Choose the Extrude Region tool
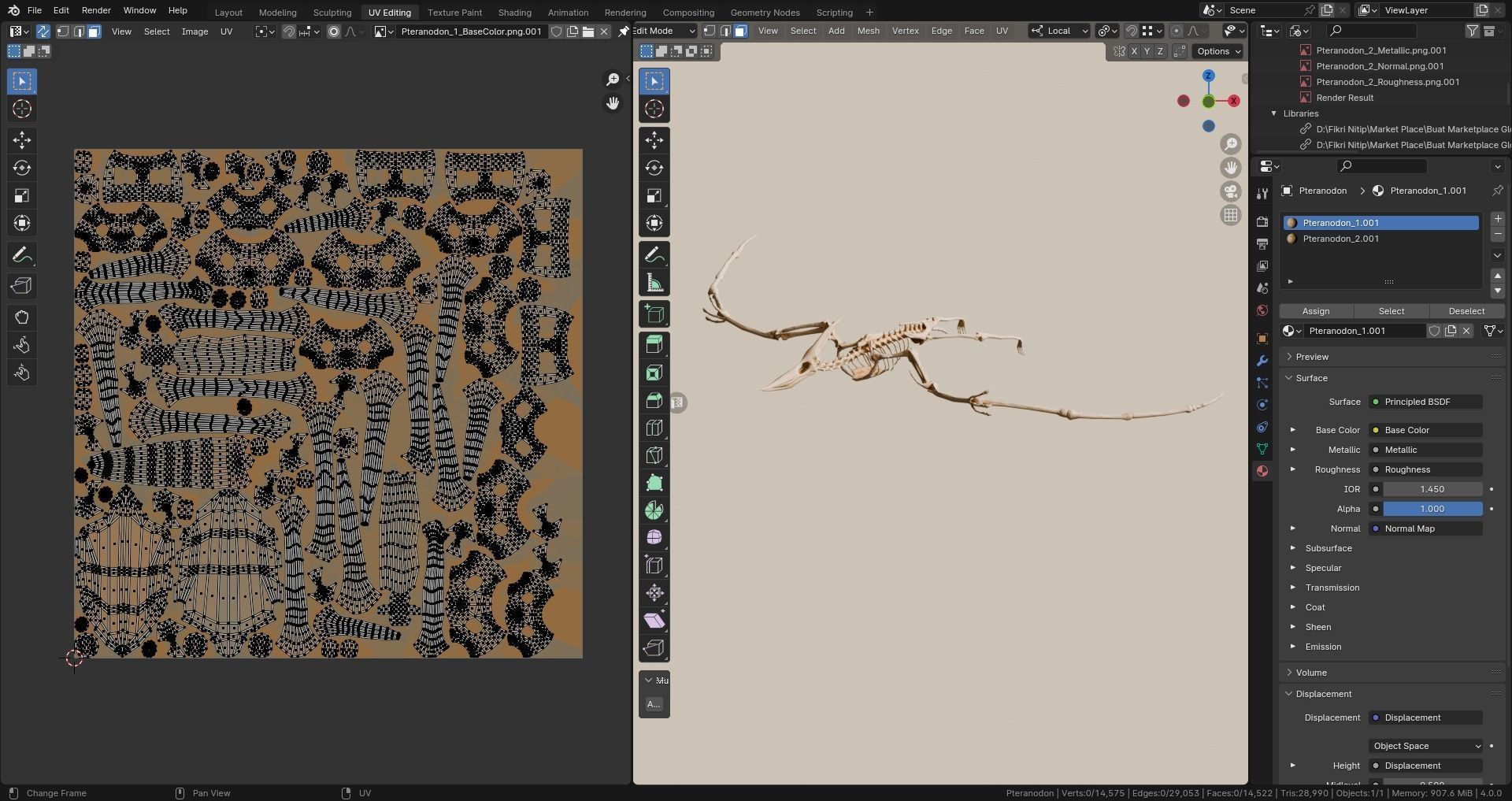Image resolution: width=1512 pixels, height=801 pixels. [654, 344]
